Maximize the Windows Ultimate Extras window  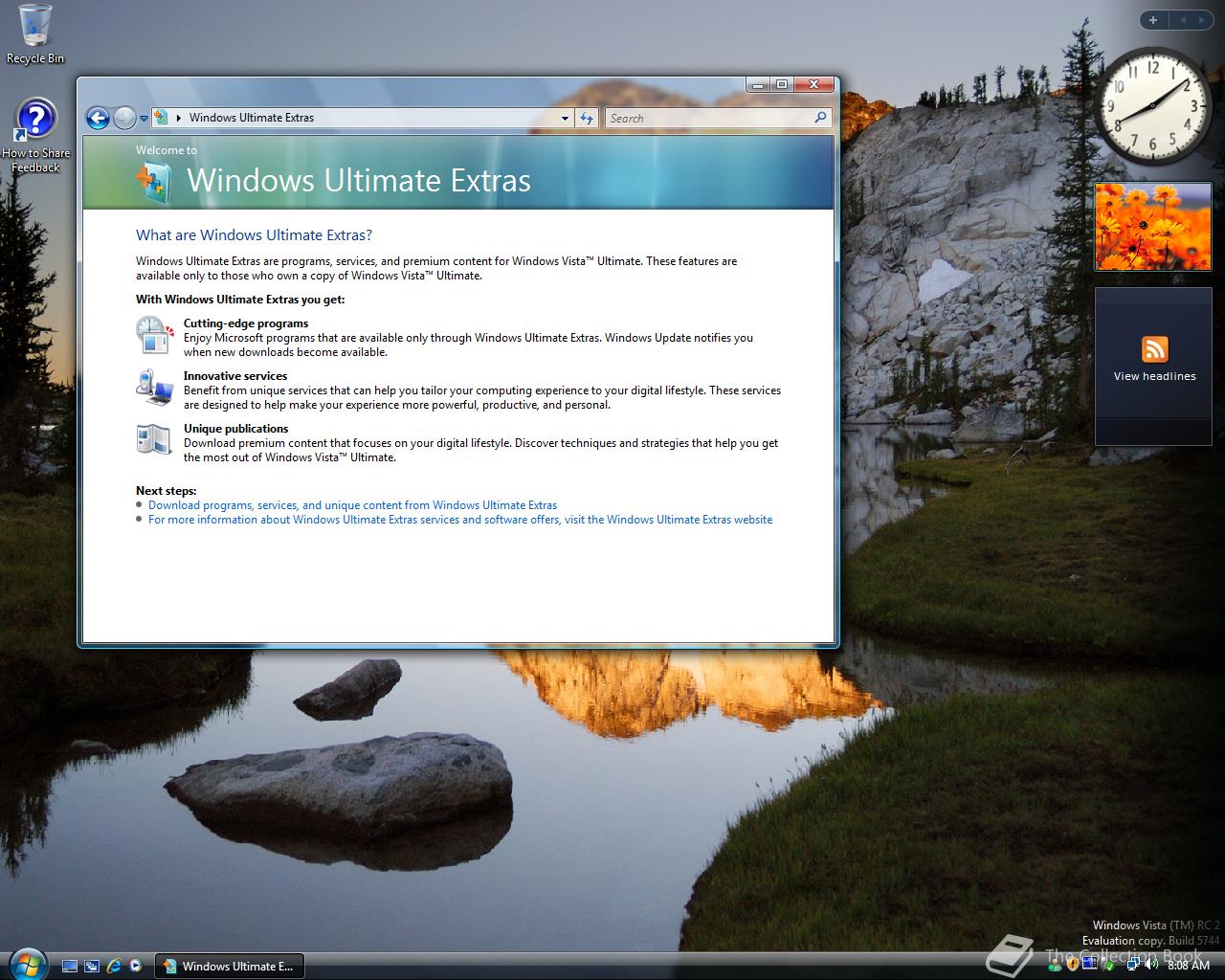pyautogui.click(x=782, y=84)
